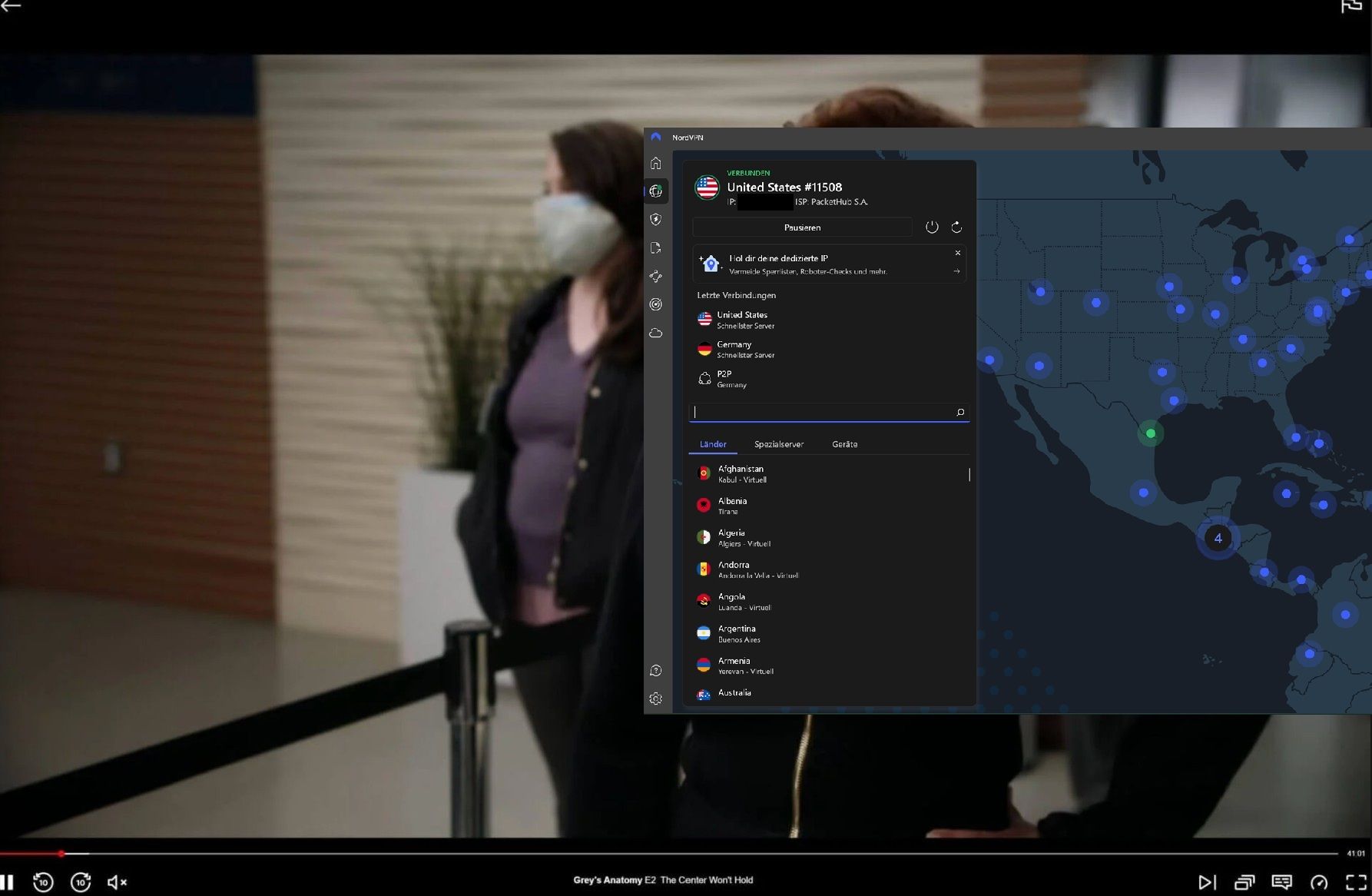Screen dimensions: 1372x896
Task: Click the green connected server map marker
Action: (x=1151, y=433)
